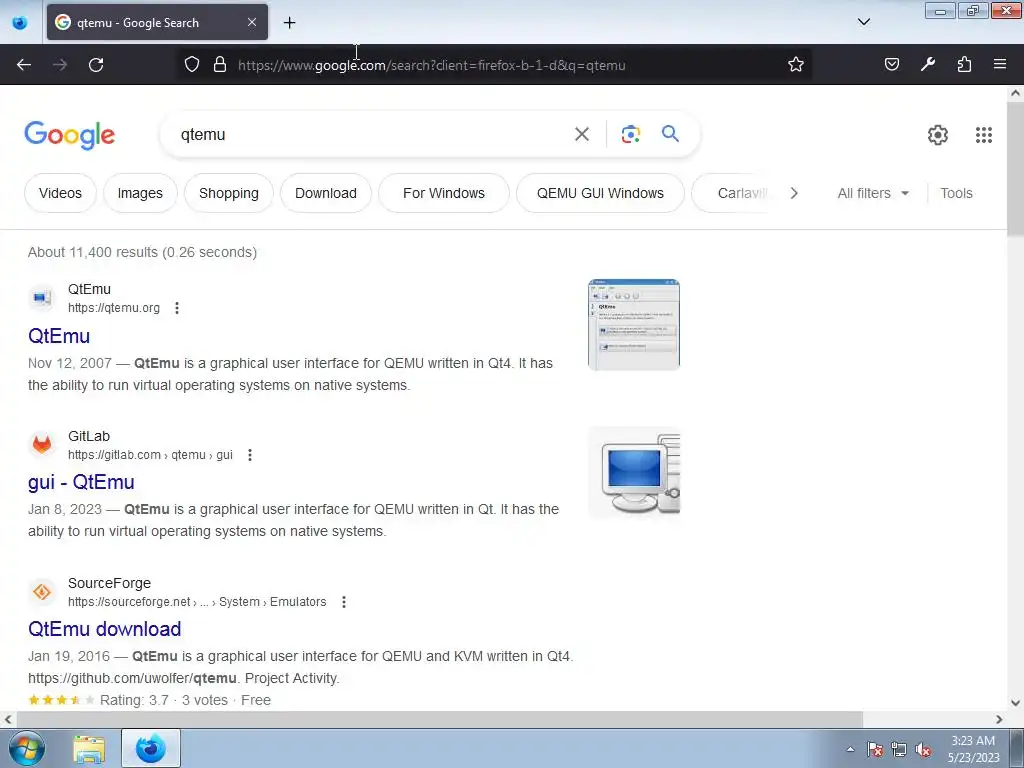This screenshot has width=1024, height=768.
Task: Select the Download filter chip
Action: 326,193
